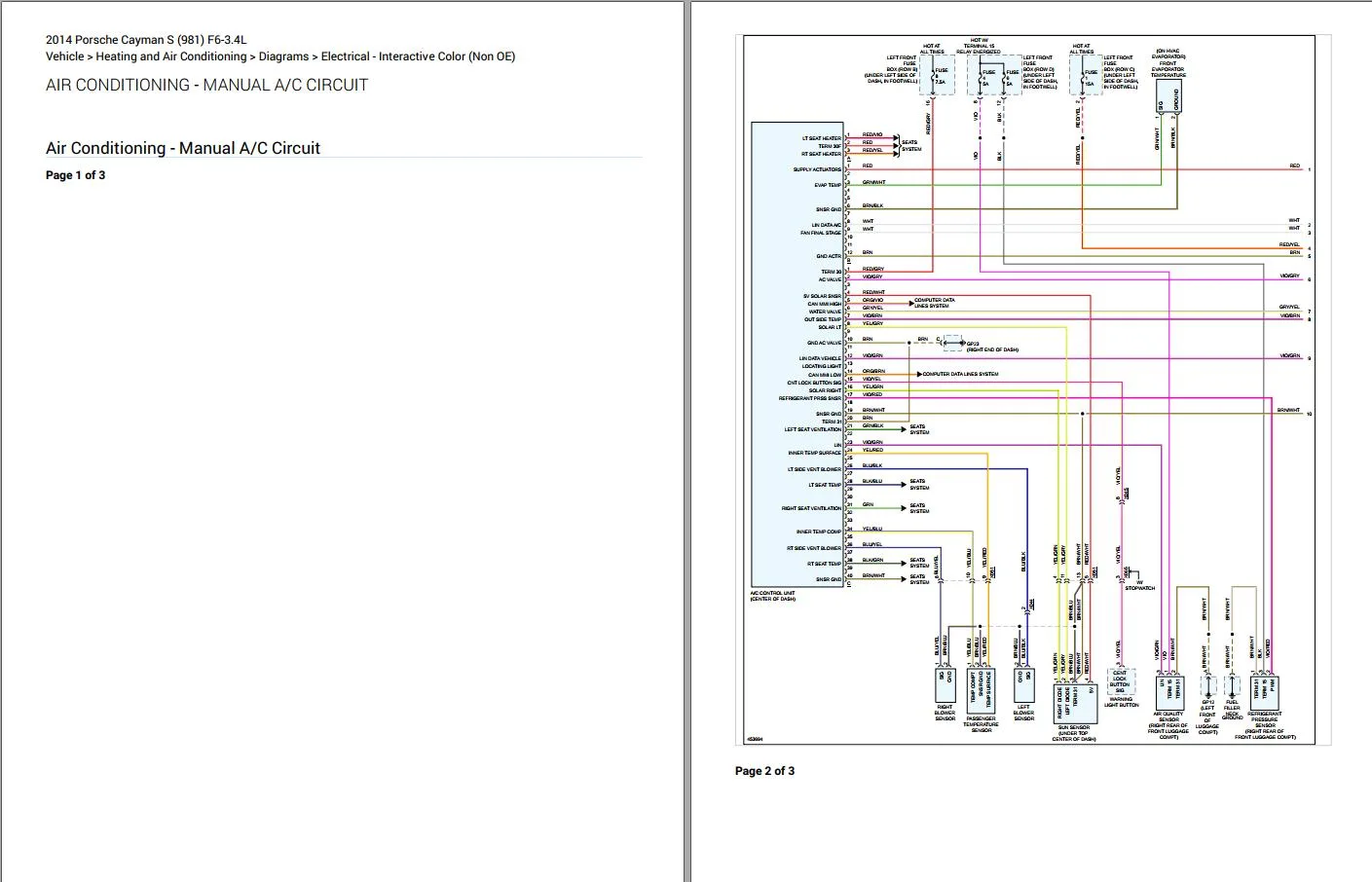The image size is (1372, 882).
Task: Click the 'REFRIGERANT PRSS SNSR' pin label
Action: [810, 398]
